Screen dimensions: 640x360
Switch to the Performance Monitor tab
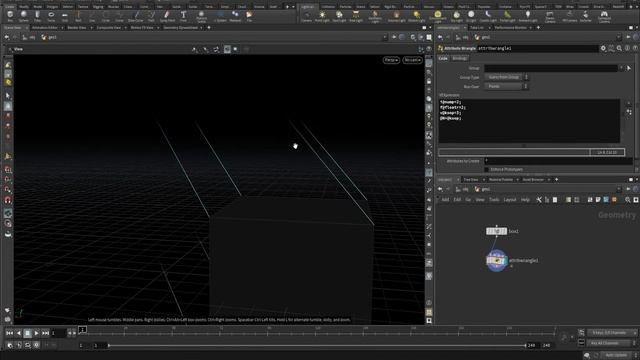click(511, 28)
